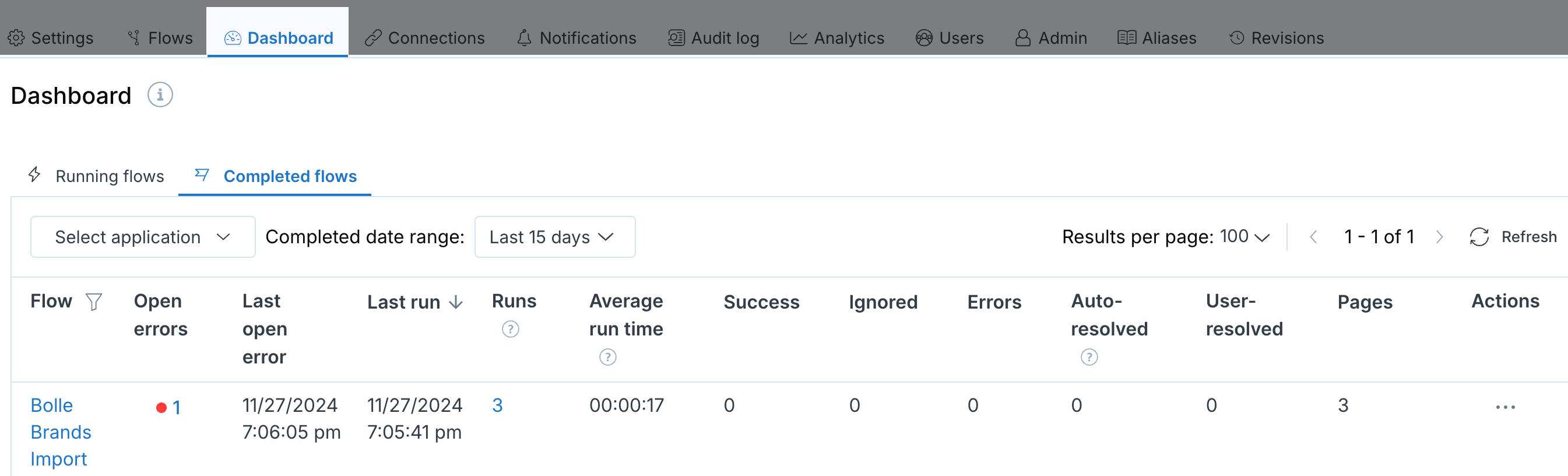Switch to the Analytics tab
This screenshot has width=1568, height=476.
837,38
